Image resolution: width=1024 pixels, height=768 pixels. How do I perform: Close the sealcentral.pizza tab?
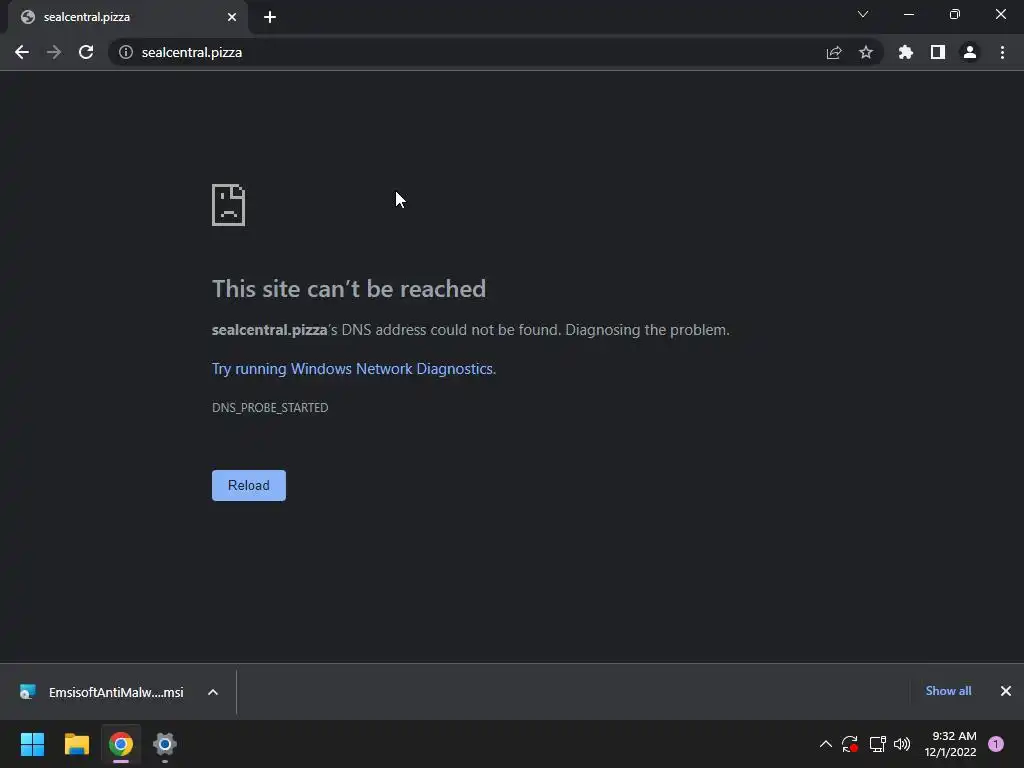point(231,17)
